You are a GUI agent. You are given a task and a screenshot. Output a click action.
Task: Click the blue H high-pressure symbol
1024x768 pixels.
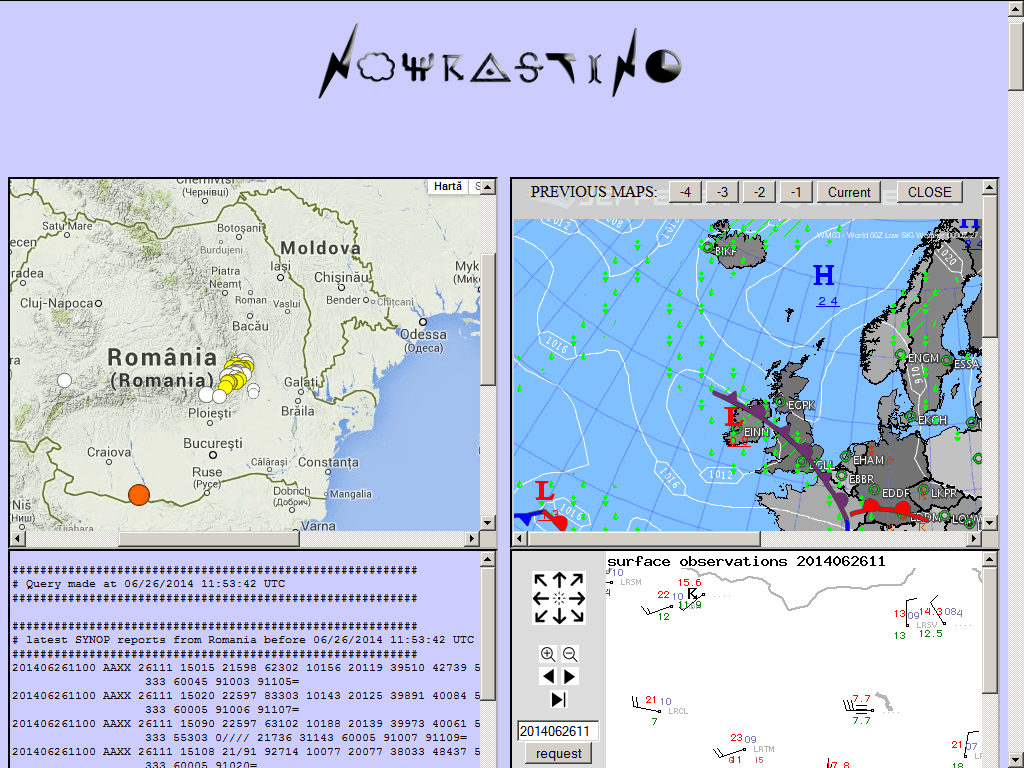[824, 276]
